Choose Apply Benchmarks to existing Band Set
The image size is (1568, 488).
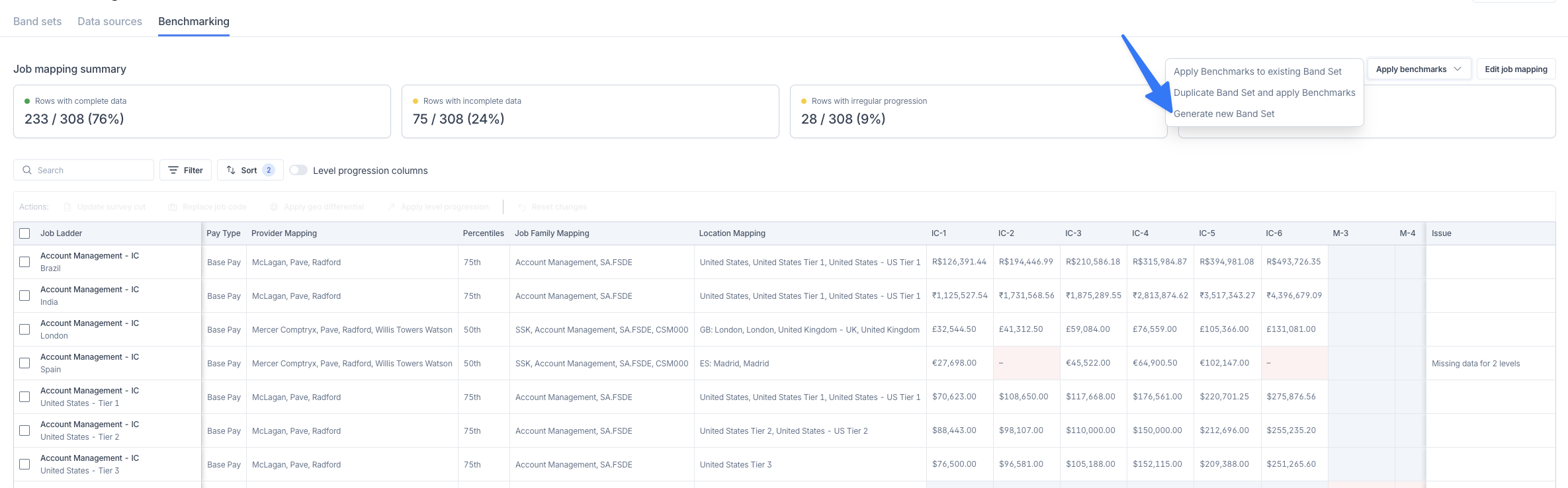(1257, 71)
